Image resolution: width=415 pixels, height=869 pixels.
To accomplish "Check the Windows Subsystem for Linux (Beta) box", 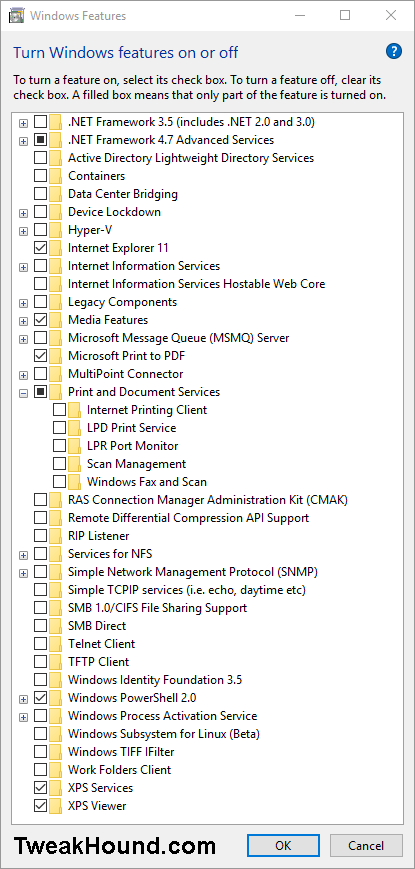I will tap(40, 734).
